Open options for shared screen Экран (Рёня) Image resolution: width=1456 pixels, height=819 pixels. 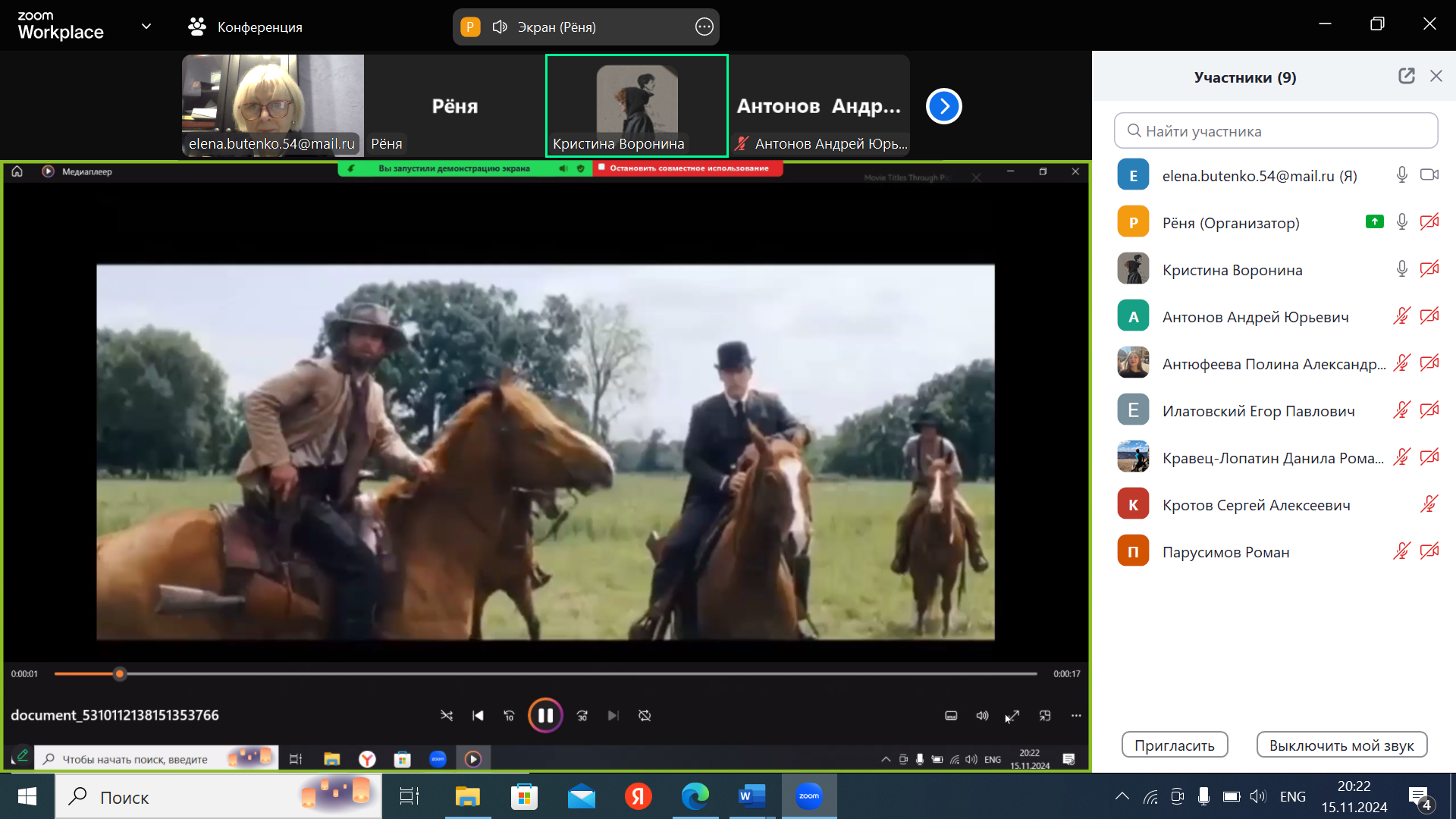[x=704, y=27]
